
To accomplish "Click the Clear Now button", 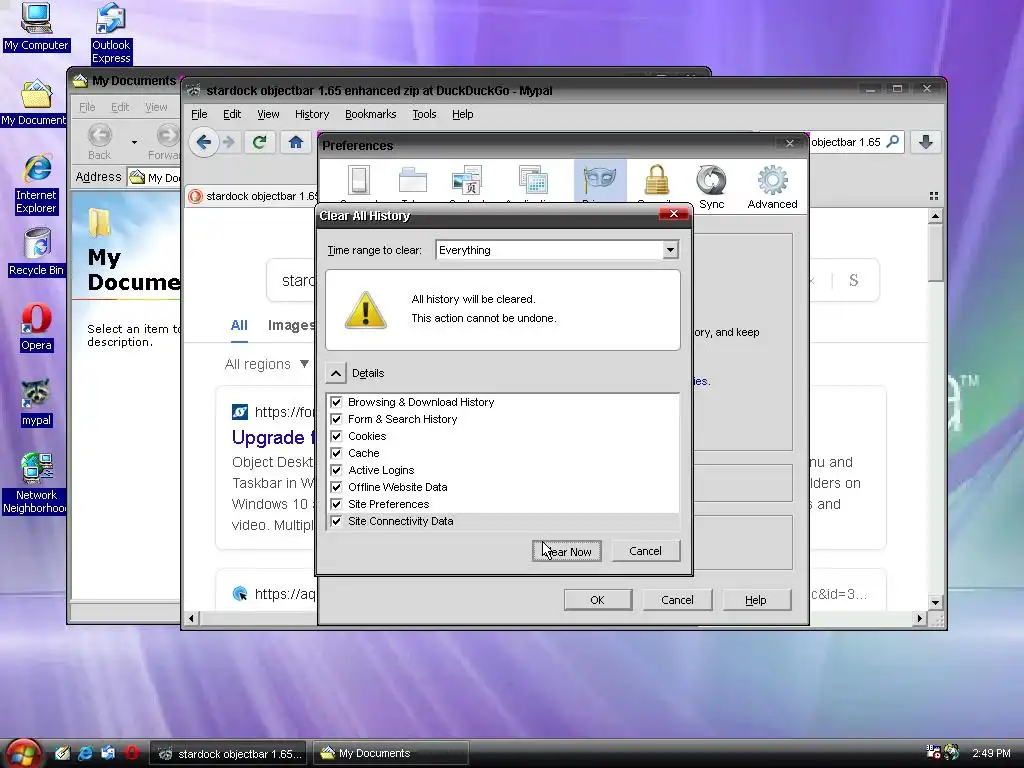I will click(567, 551).
